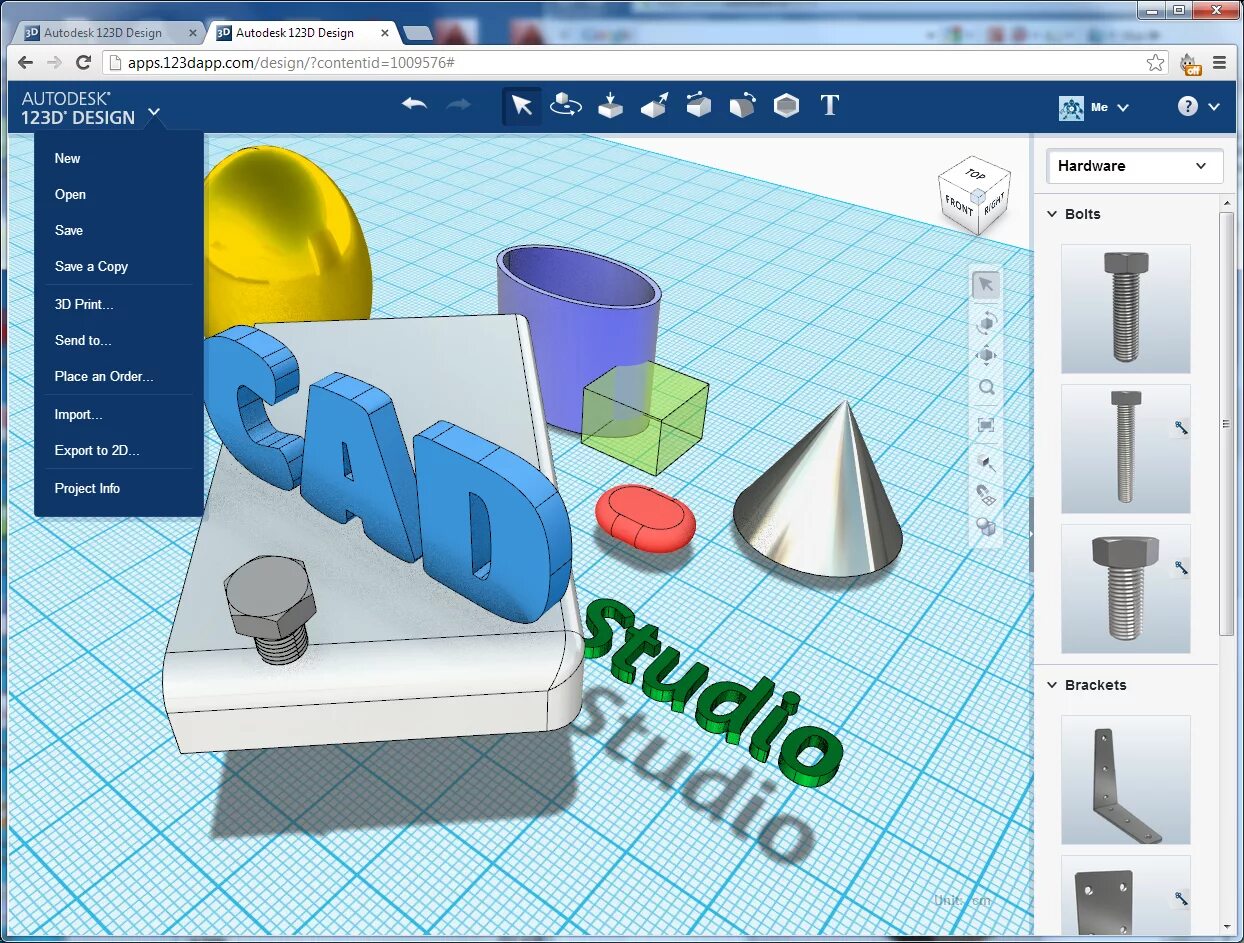
Task: Click the TOP face of the view cube
Action: coord(975,175)
